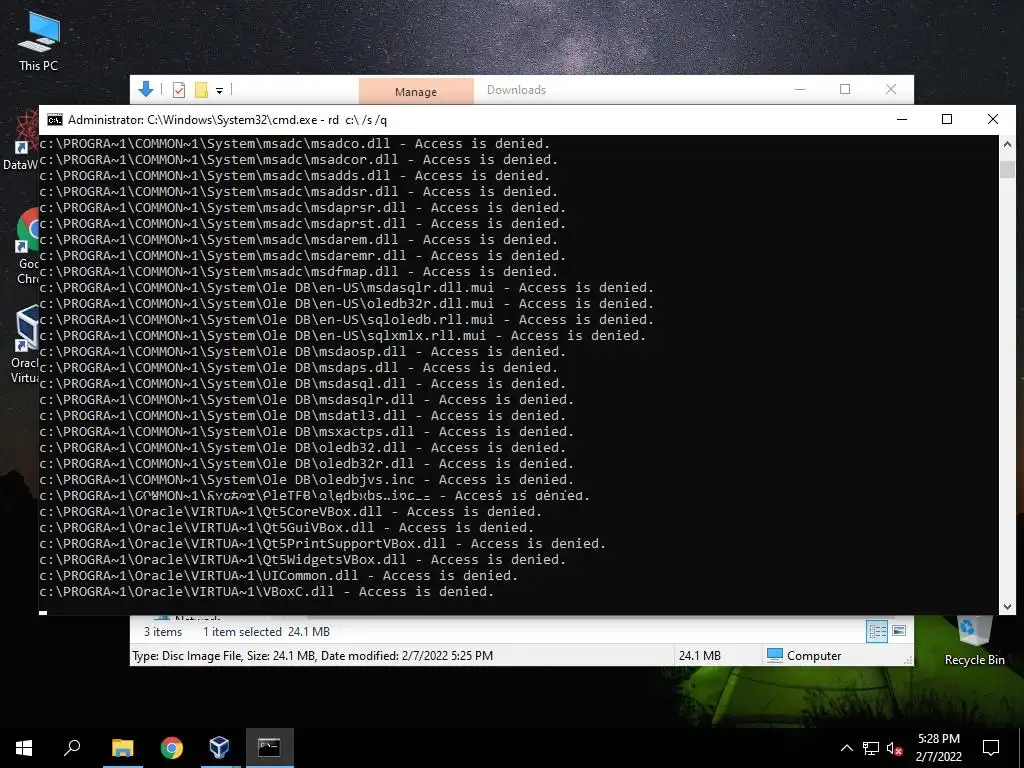Image resolution: width=1024 pixels, height=768 pixels.
Task: Open Chrome from the taskbar
Action: 171,747
